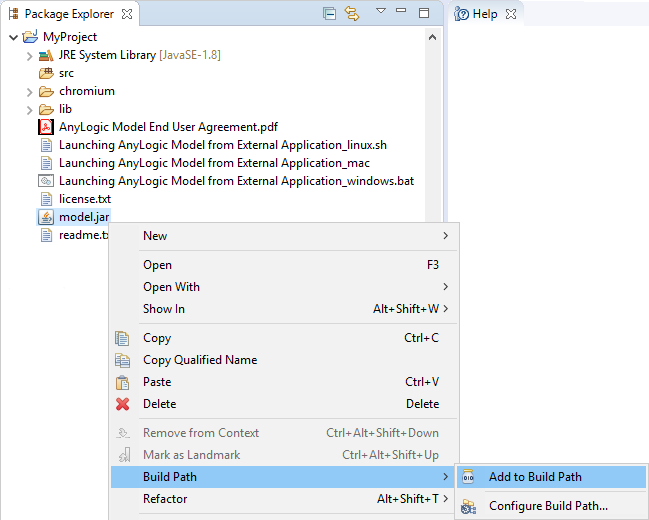
Task: Click the Package Explorer scroll up arrow
Action: click(432, 37)
